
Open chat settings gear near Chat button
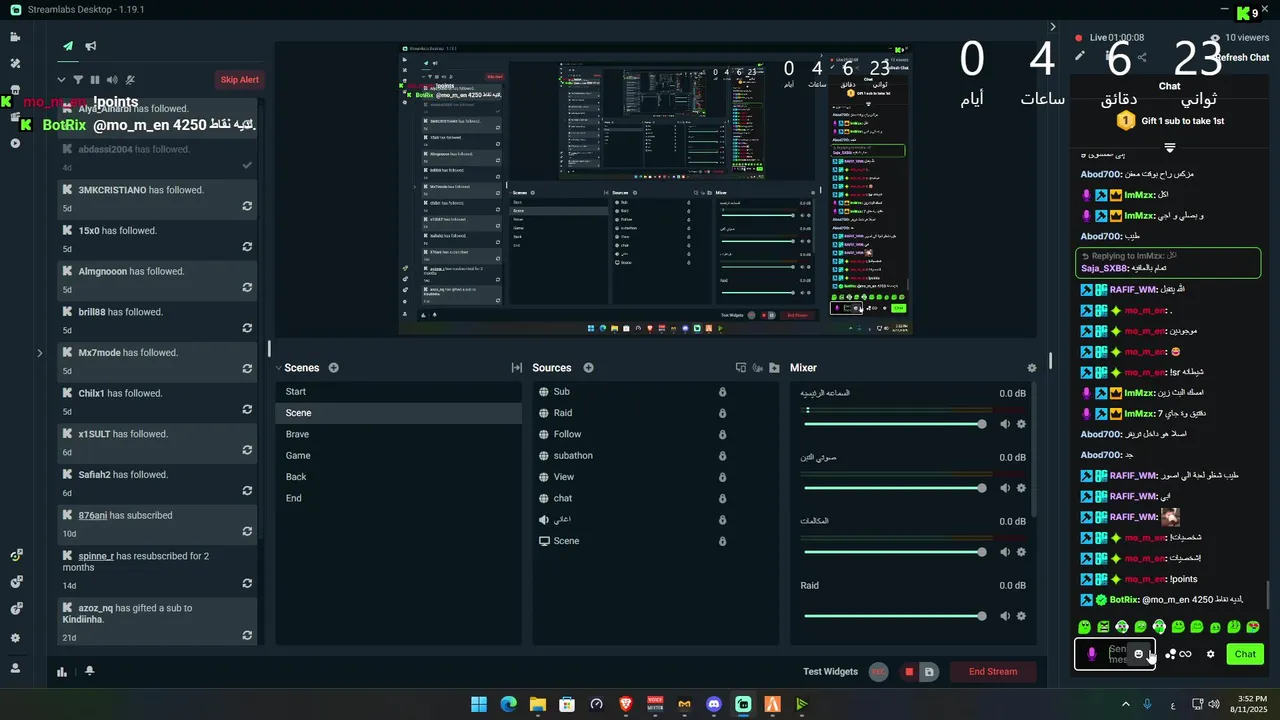coord(1211,654)
